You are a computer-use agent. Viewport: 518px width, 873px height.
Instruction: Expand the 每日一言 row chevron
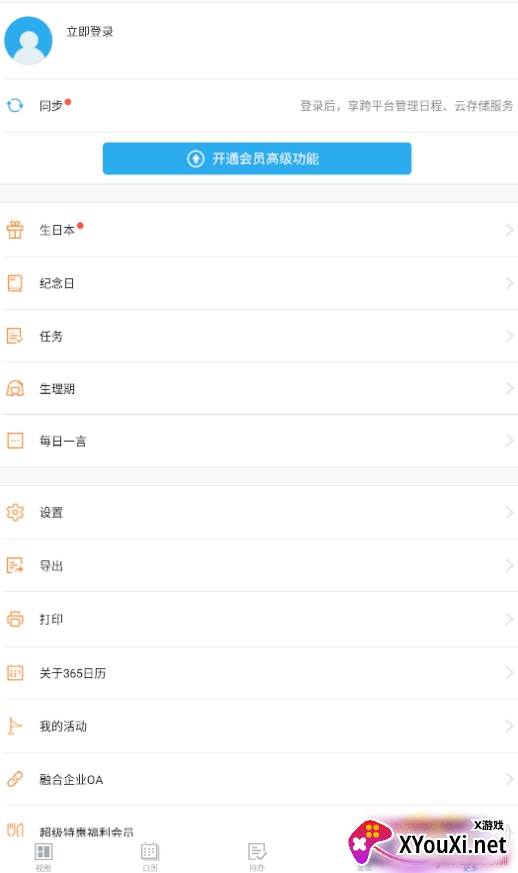tap(509, 441)
